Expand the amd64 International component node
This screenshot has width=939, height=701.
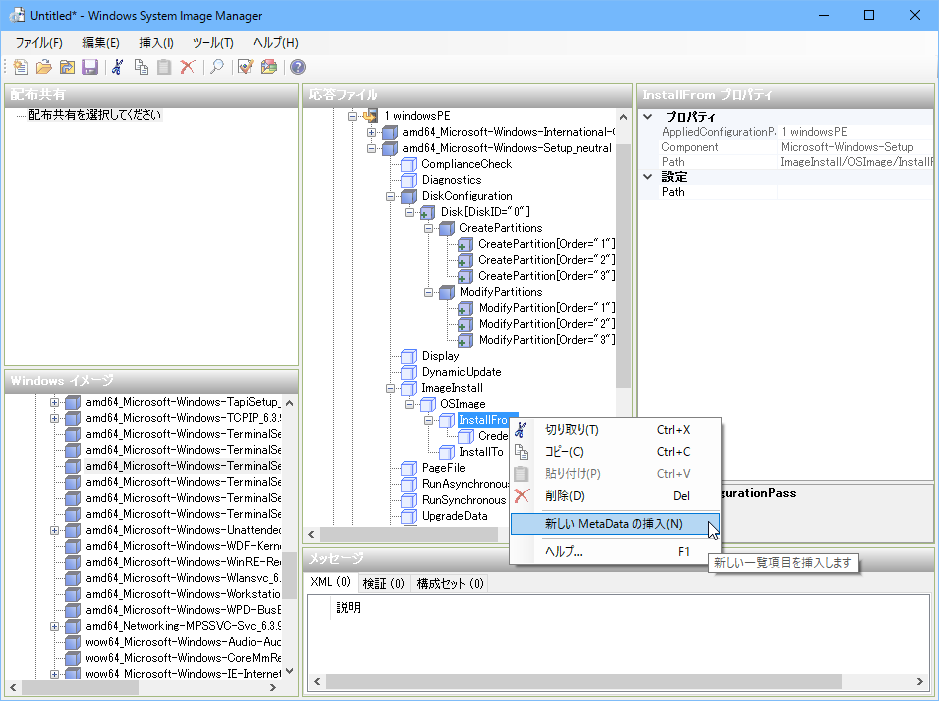[371, 132]
